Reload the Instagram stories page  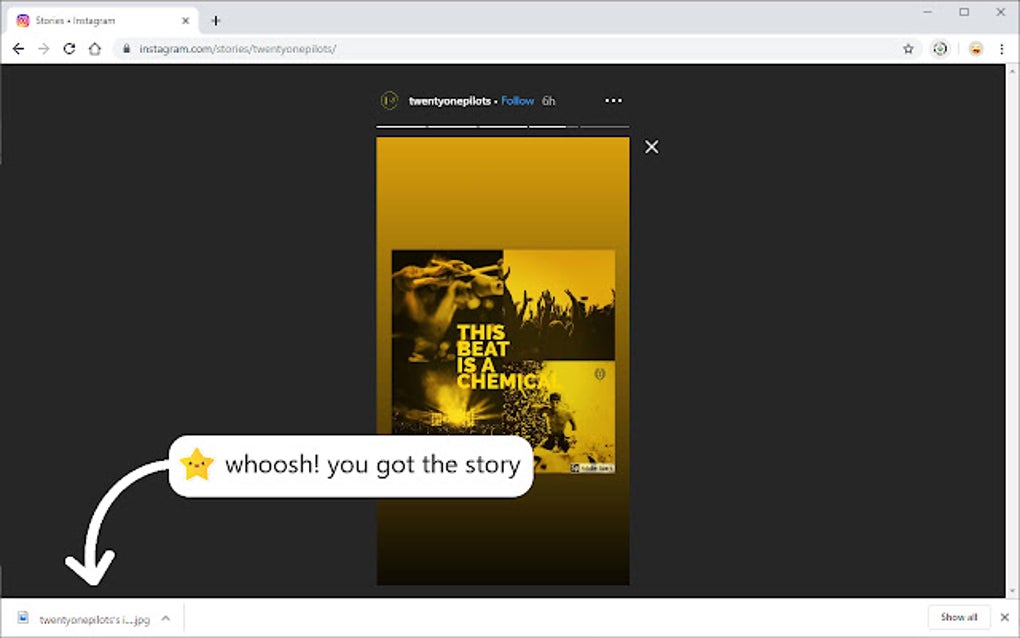click(x=68, y=47)
